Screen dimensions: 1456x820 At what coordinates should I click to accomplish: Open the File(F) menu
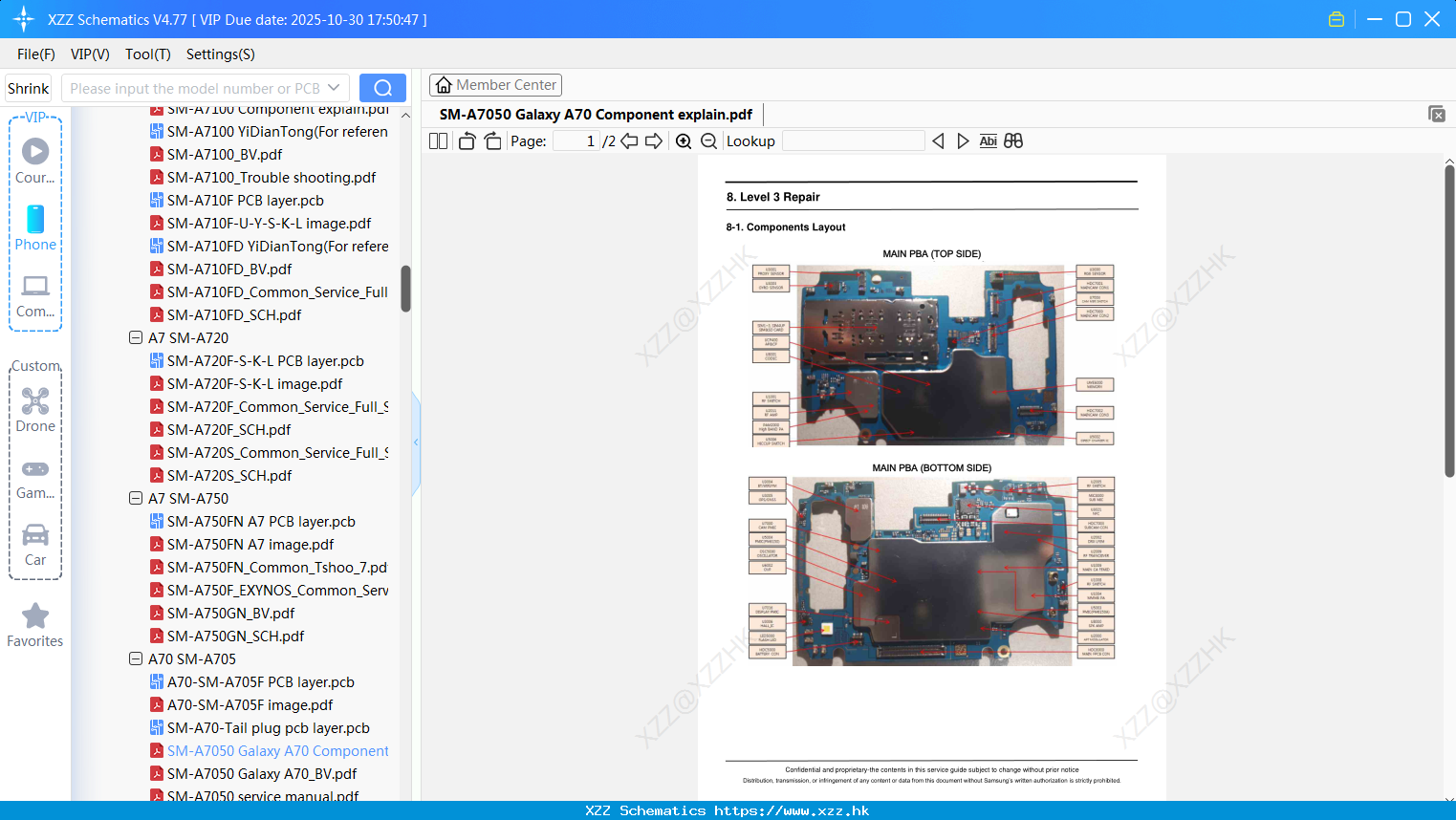36,54
